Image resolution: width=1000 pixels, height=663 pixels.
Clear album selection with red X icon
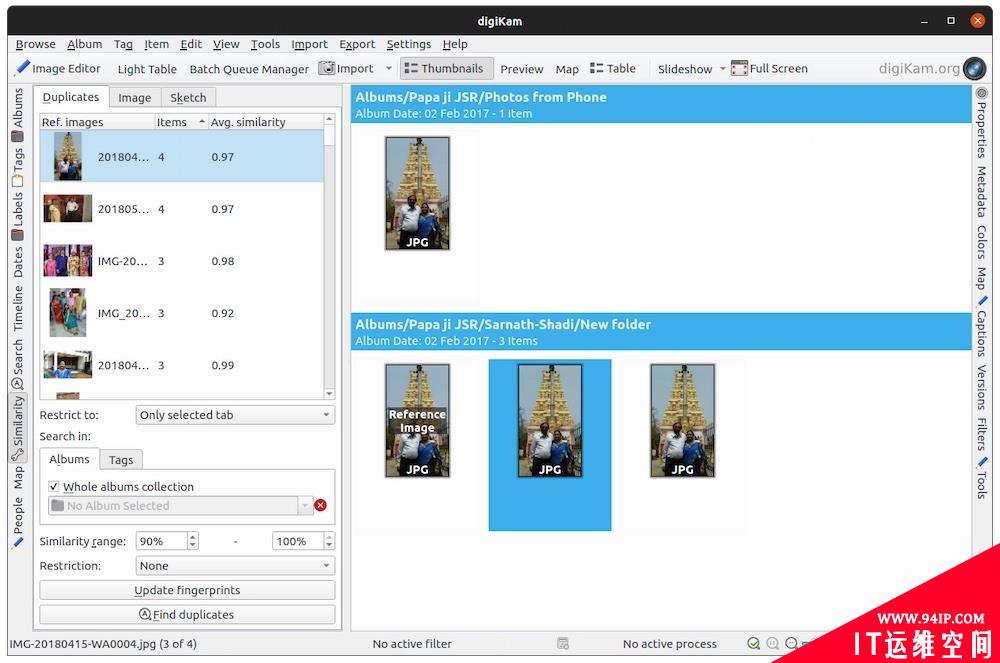pyautogui.click(x=321, y=506)
